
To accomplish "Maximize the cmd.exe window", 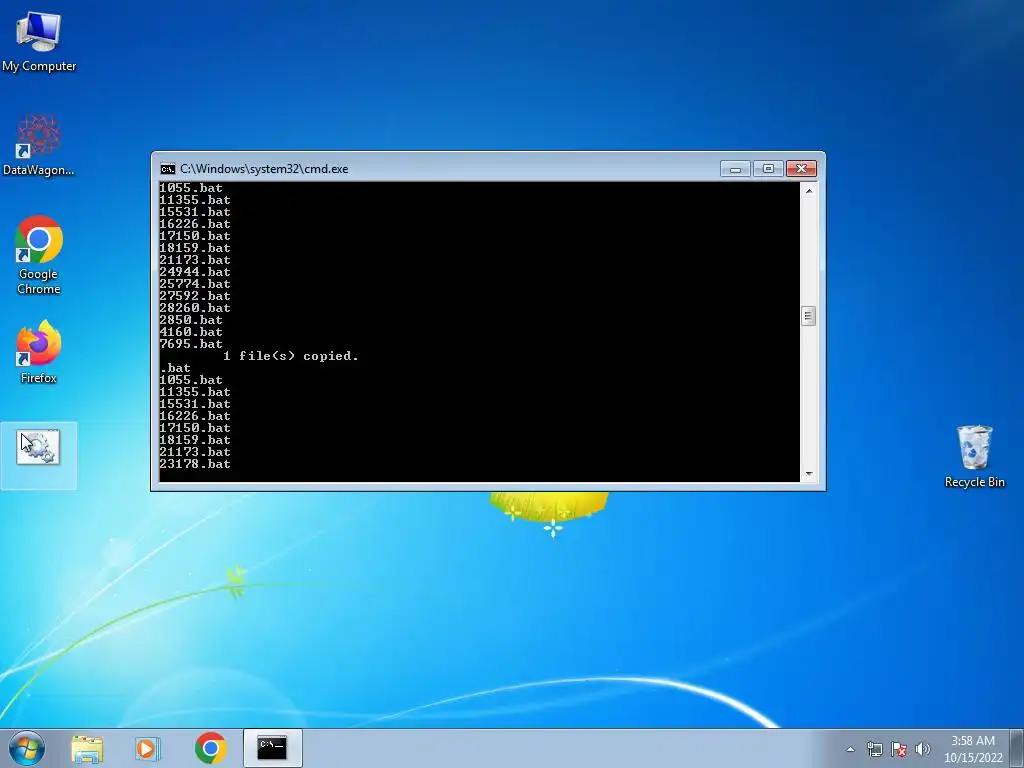I will (x=768, y=169).
